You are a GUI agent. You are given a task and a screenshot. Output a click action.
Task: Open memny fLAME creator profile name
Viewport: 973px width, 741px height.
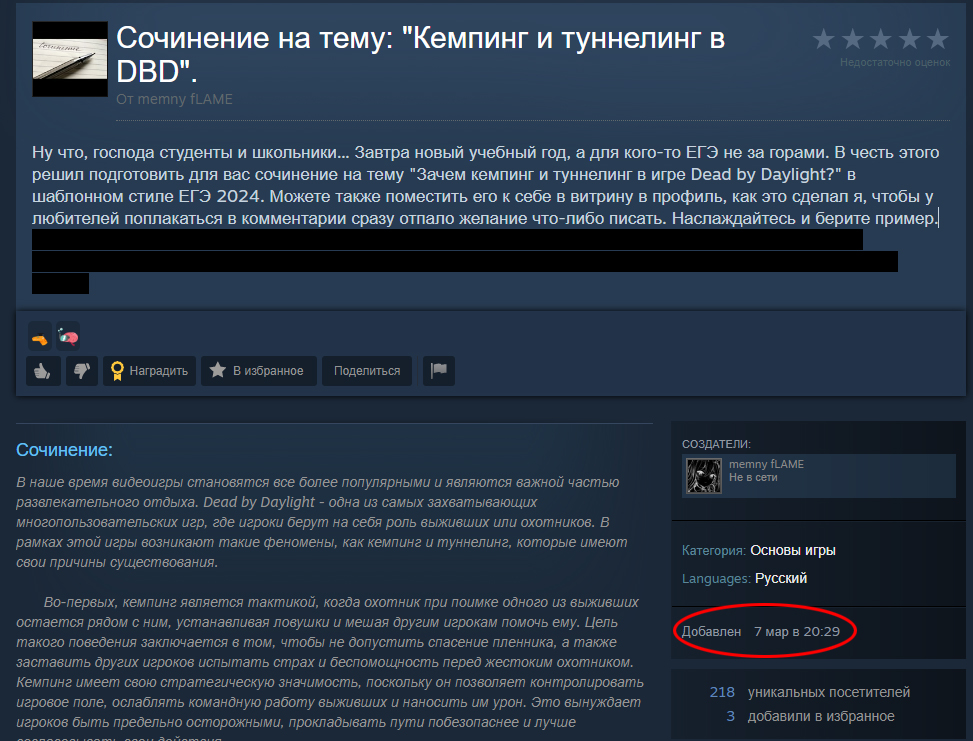766,464
